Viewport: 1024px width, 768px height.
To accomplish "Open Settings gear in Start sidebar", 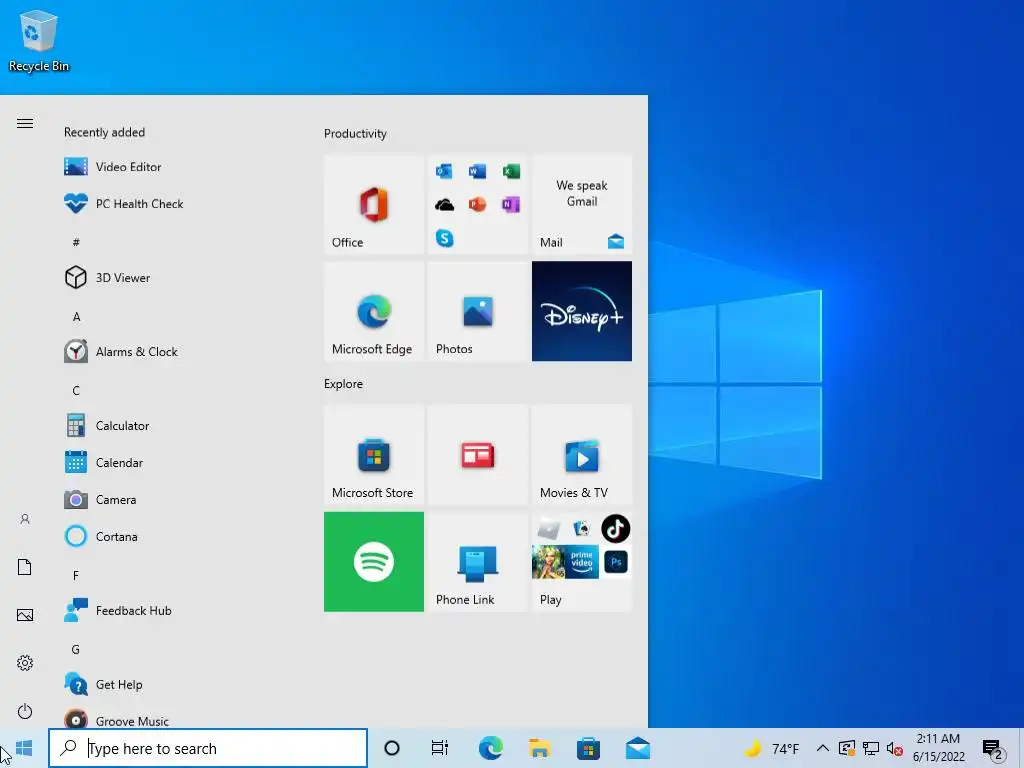I will pyautogui.click(x=25, y=663).
